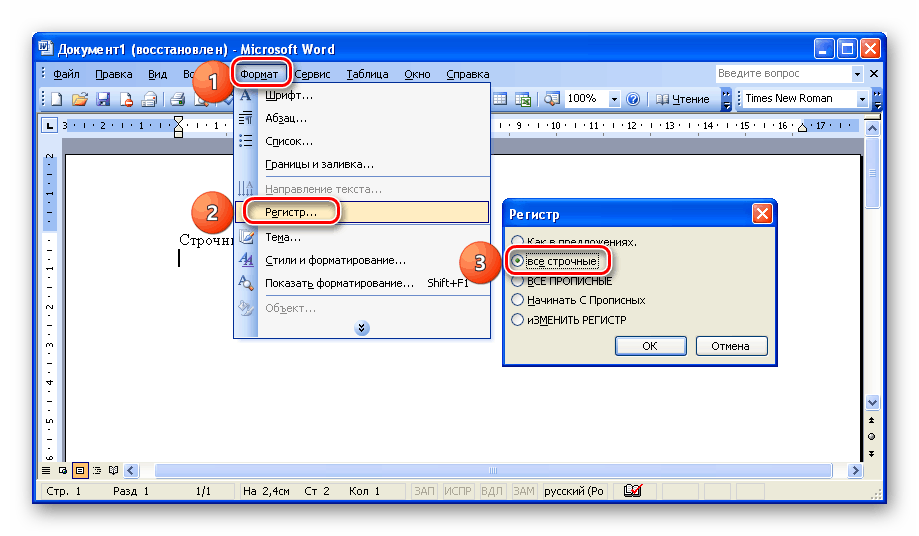Click the Print icon in toolbar
This screenshot has height=536, width=919.
[177, 99]
